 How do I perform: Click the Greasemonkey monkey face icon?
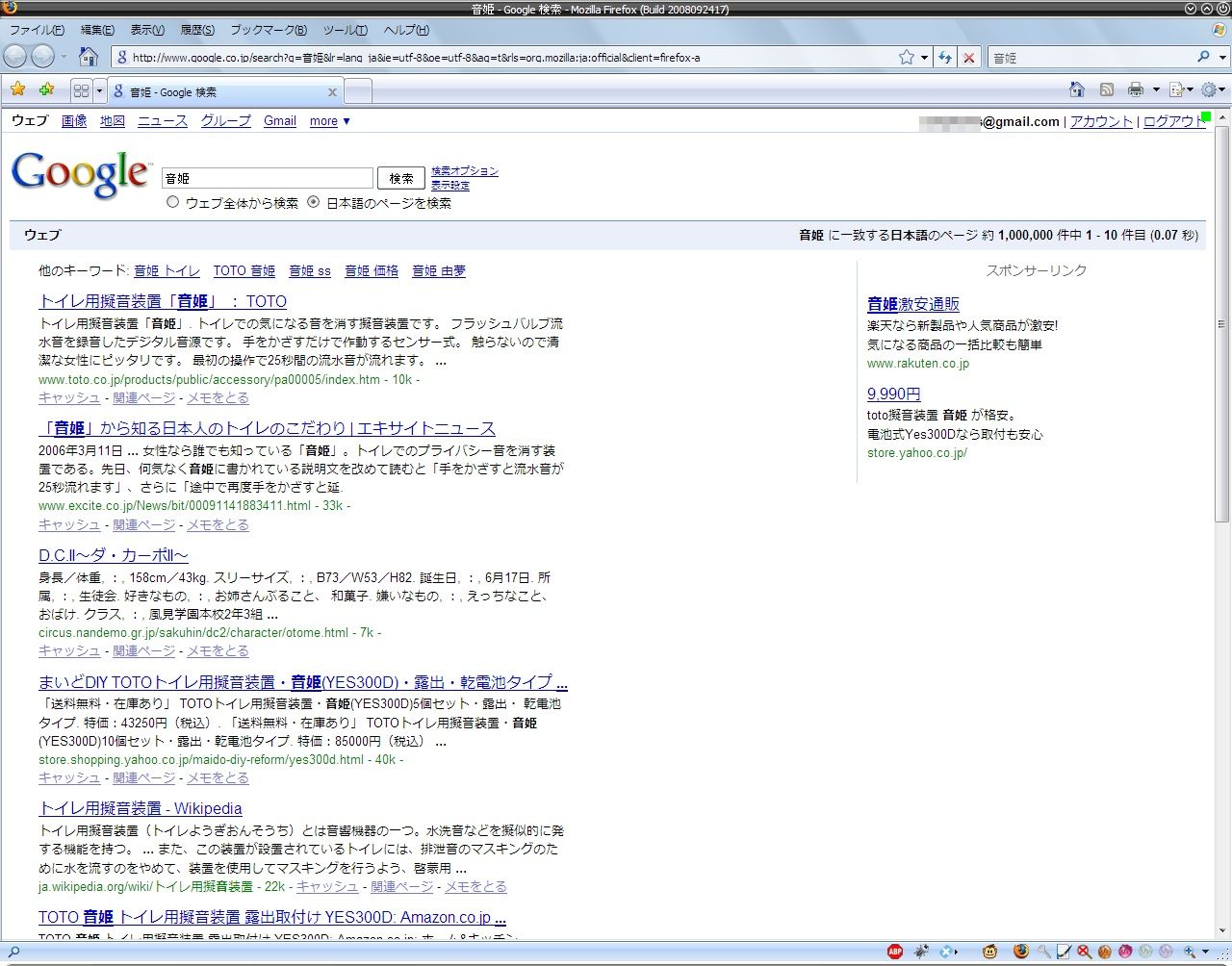(x=989, y=953)
